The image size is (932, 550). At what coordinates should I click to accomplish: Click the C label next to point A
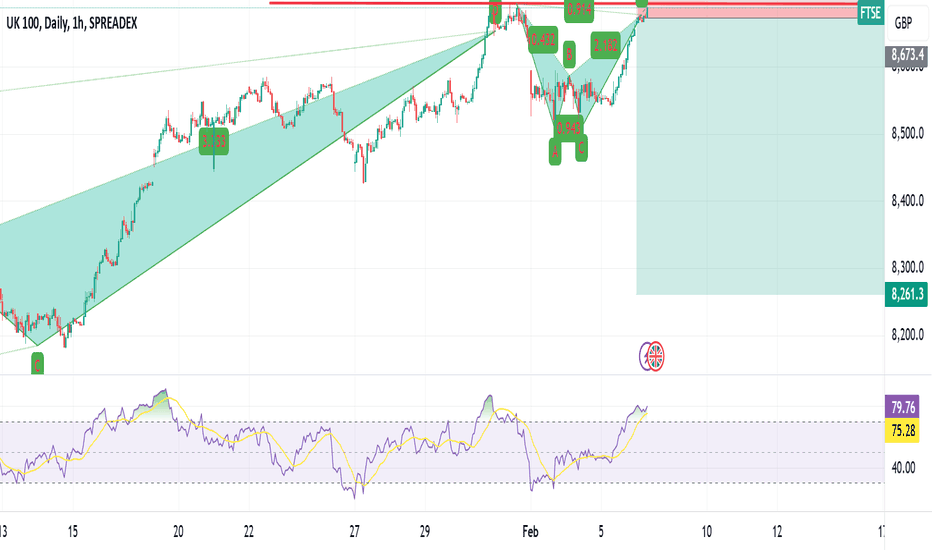click(x=581, y=148)
